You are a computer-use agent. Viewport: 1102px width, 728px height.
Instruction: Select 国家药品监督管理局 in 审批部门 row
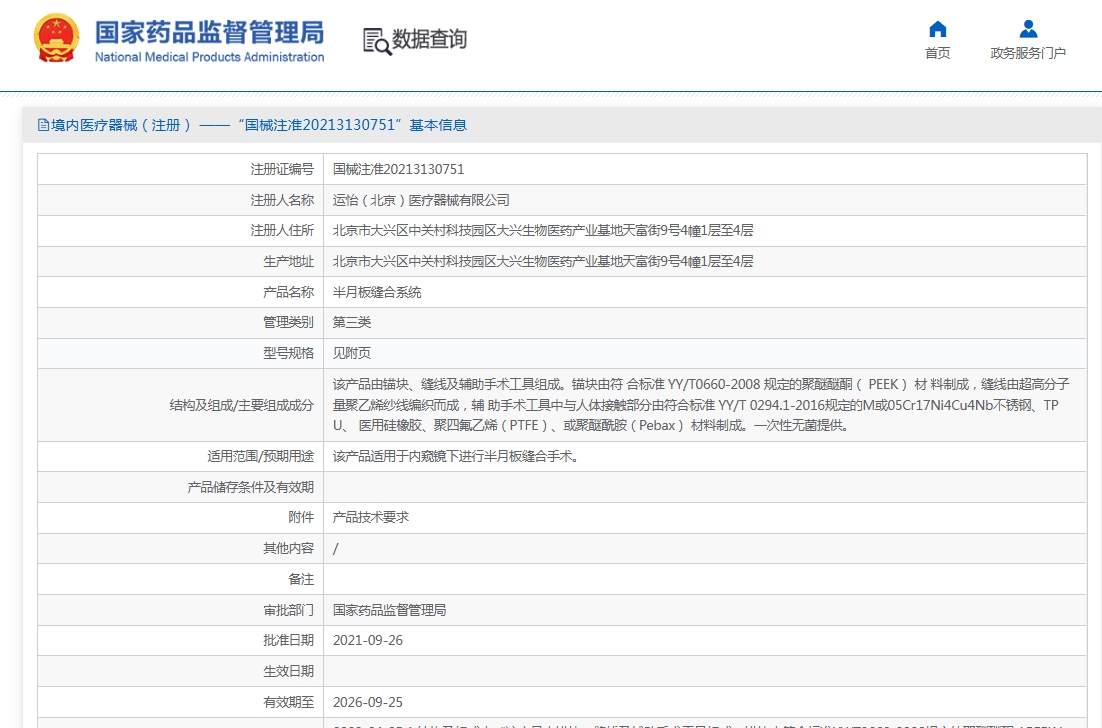[x=389, y=611]
